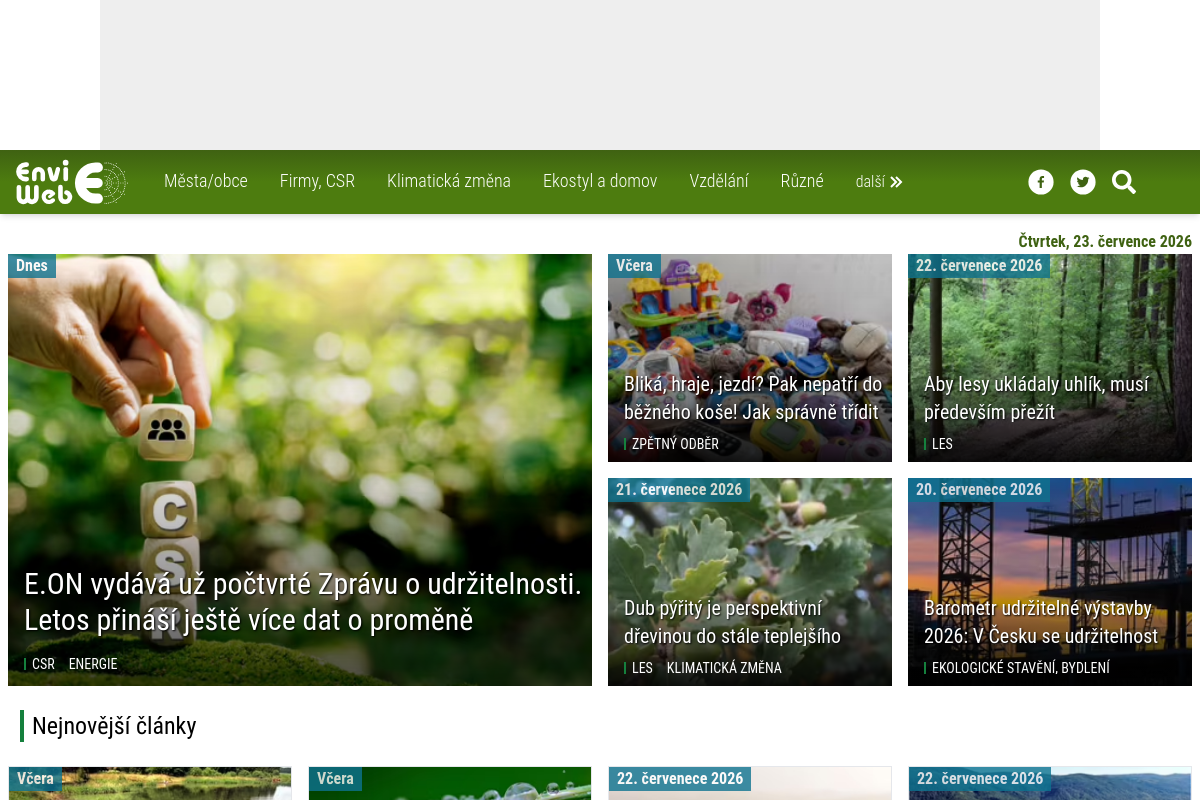Open article "Aby lesy ukládaly uhlík"
The image size is (1200, 800).
(1036, 398)
